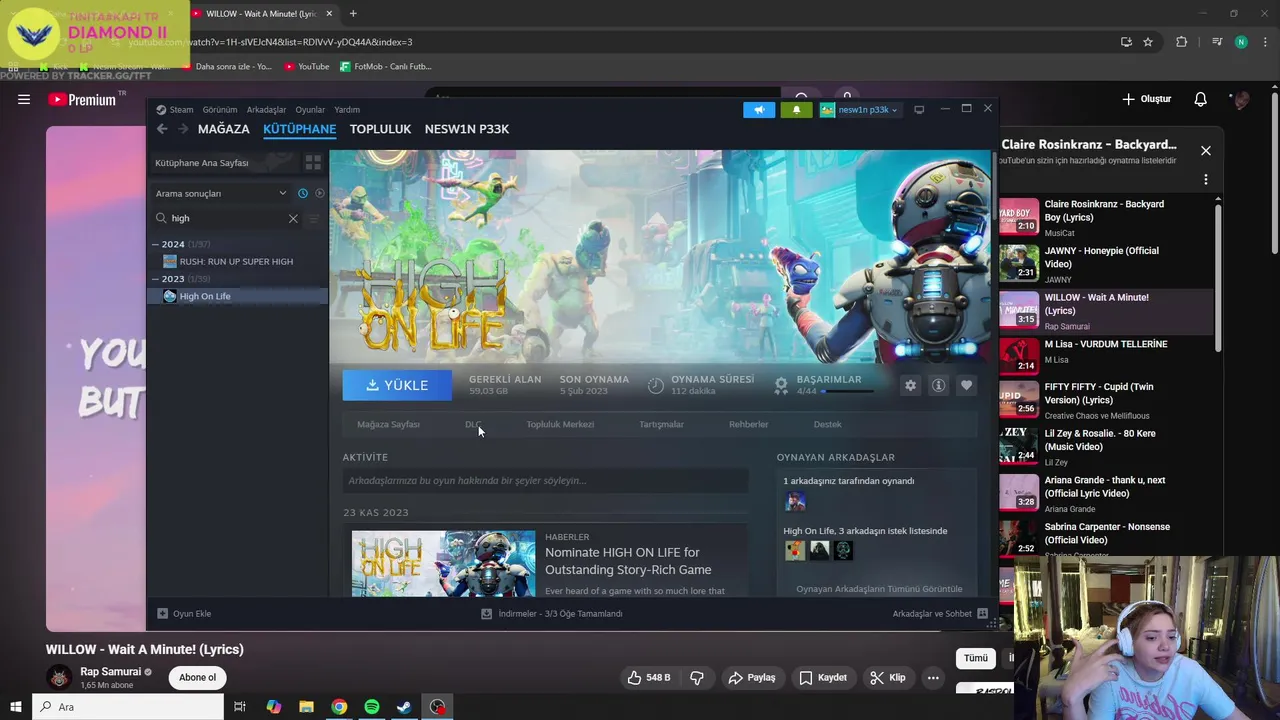Open playlist panel three-dot options menu
This screenshot has height=720, width=1280.
click(x=1206, y=180)
